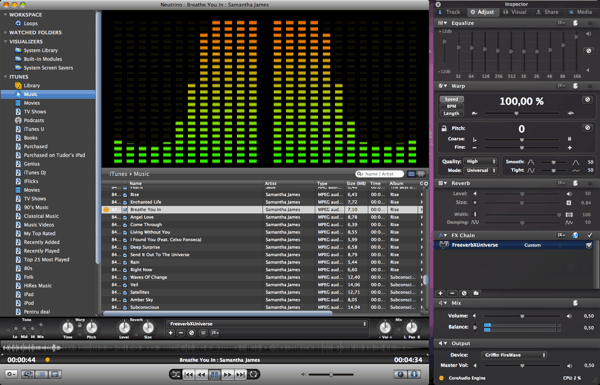600x385 pixels.
Task: Select Length warp mode
Action: pos(452,114)
